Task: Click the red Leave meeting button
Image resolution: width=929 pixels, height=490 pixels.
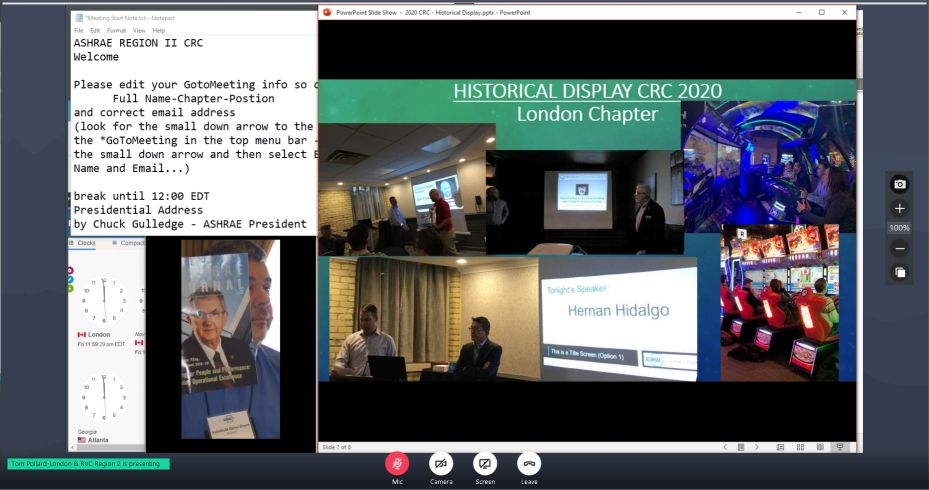Action: (529, 464)
